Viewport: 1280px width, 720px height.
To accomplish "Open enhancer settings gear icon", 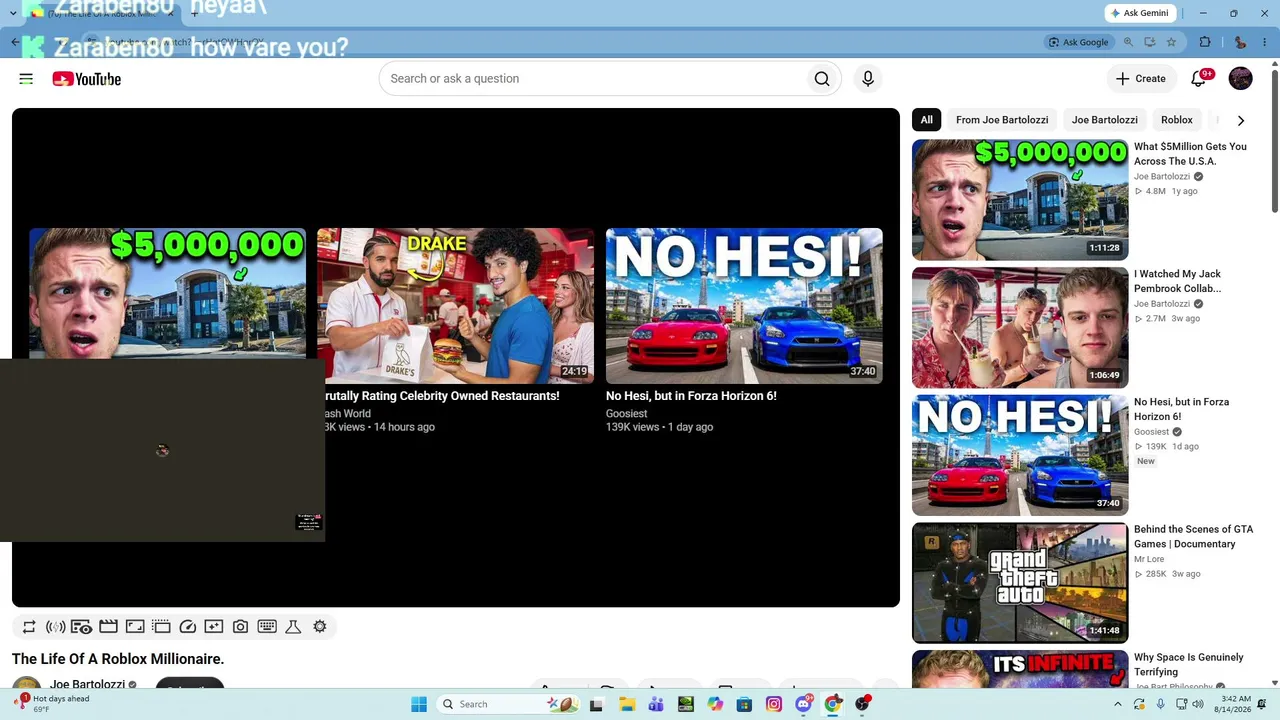I will (320, 627).
